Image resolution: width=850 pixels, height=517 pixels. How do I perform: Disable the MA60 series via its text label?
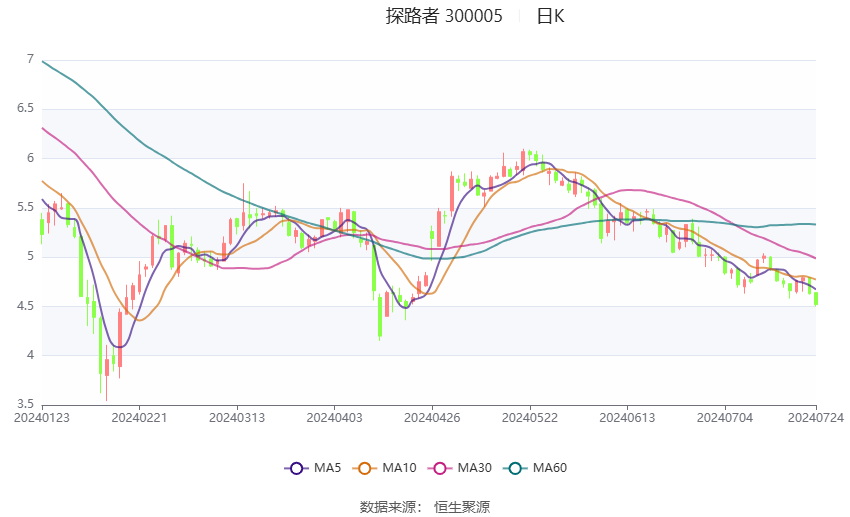(x=552, y=468)
